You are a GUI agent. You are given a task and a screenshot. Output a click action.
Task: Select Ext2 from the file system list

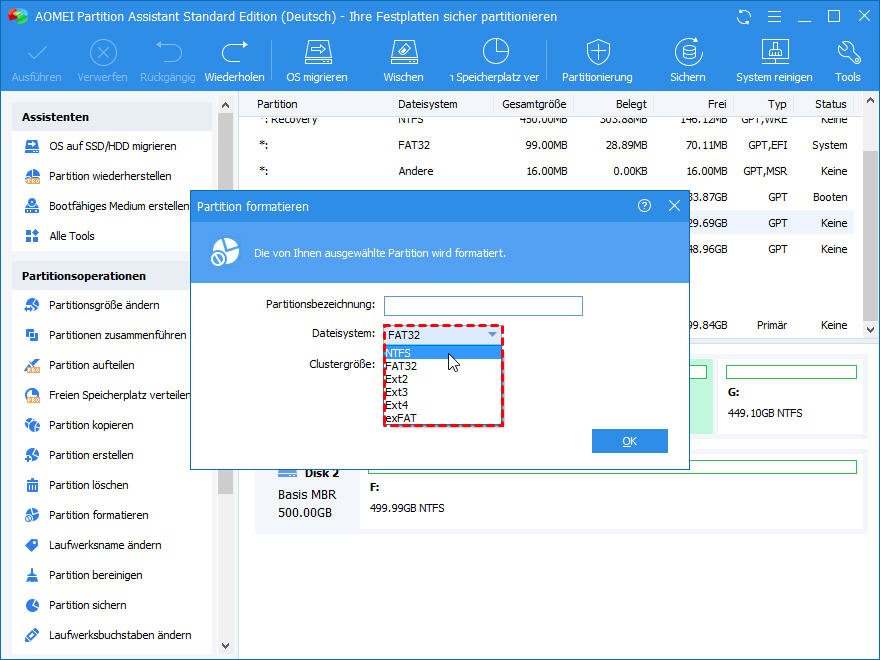pyautogui.click(x=443, y=379)
